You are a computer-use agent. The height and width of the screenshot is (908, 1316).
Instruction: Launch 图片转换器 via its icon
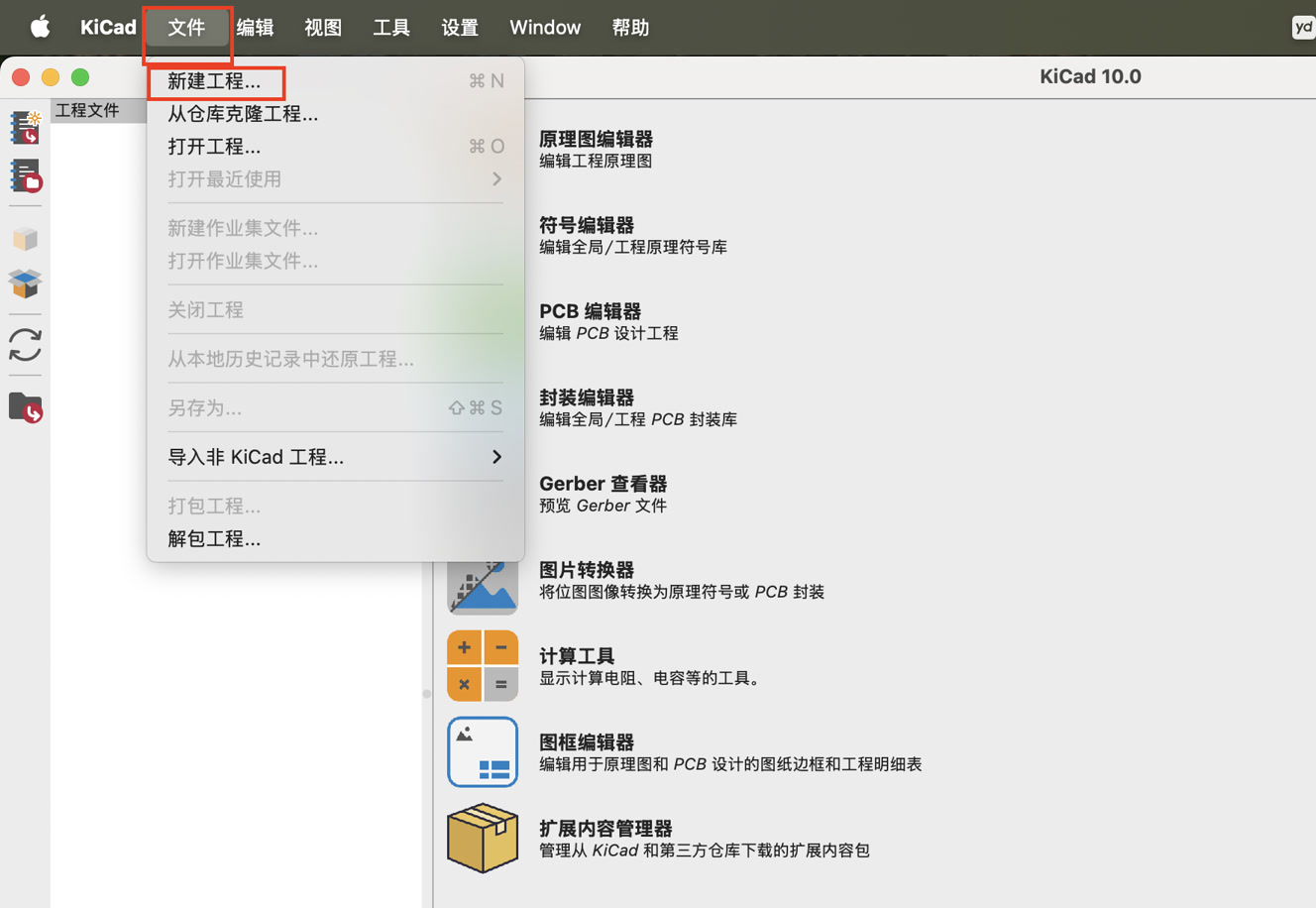[x=483, y=586]
